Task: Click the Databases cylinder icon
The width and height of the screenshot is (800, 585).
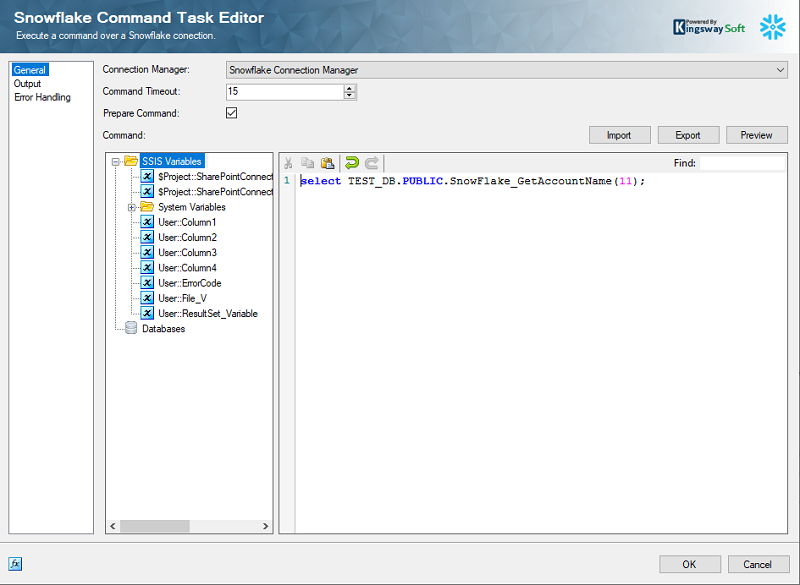Action: (x=131, y=328)
